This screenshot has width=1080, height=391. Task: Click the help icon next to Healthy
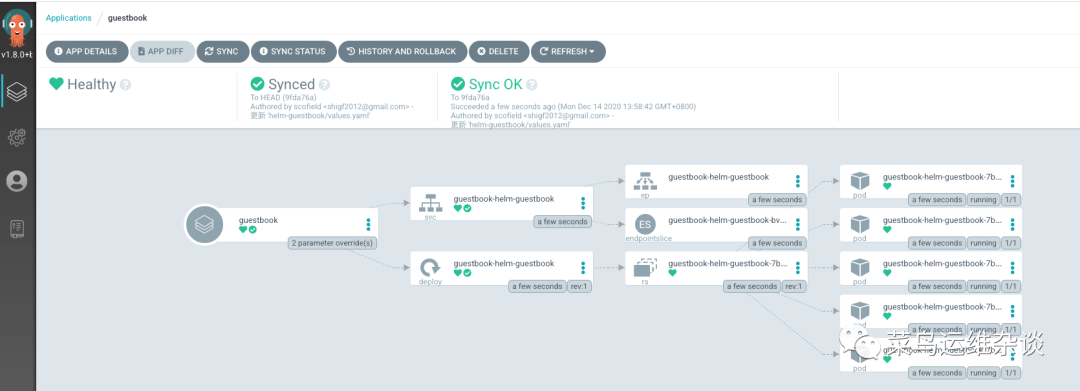click(125, 85)
